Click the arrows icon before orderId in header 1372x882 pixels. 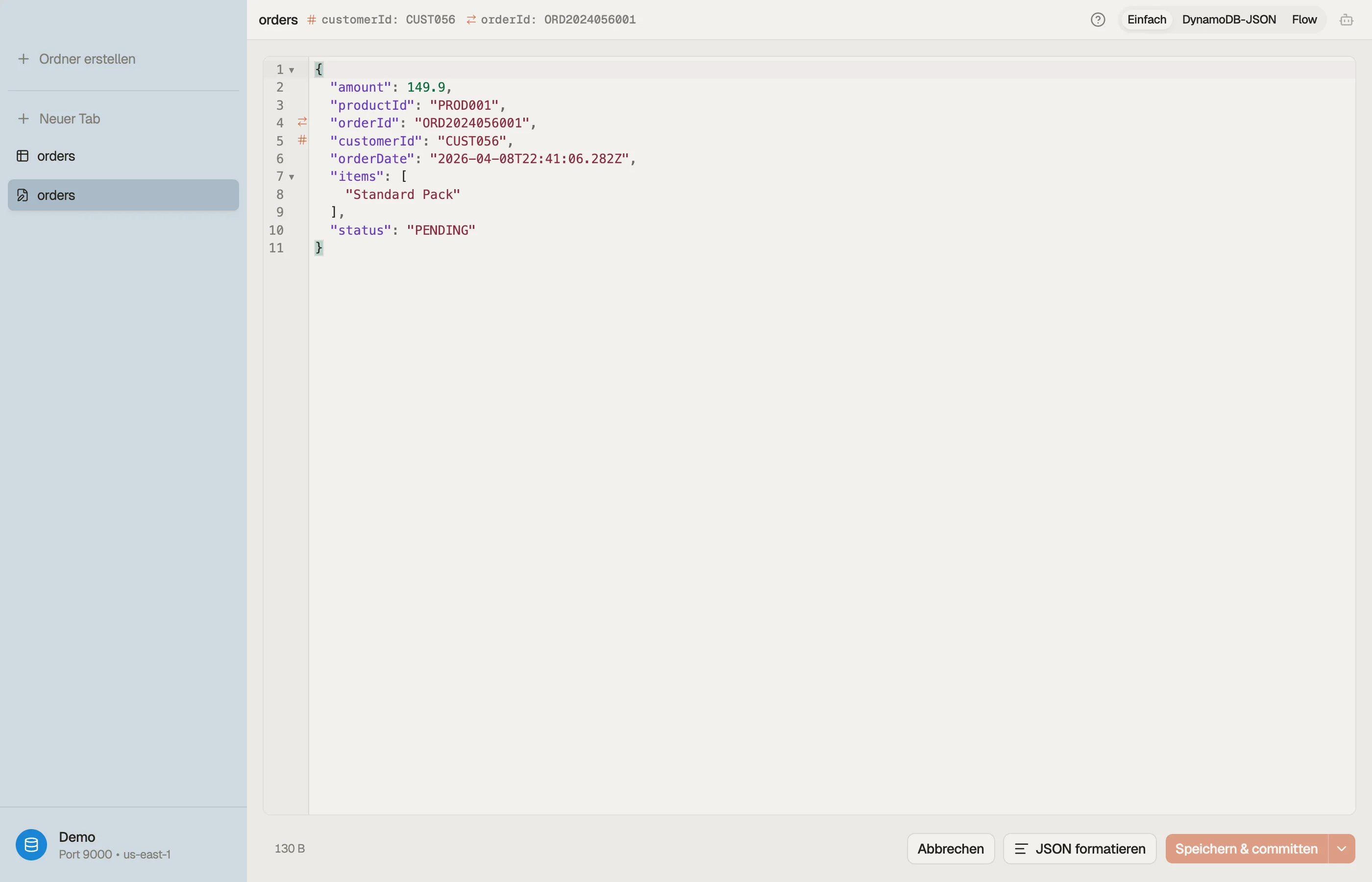pyautogui.click(x=471, y=20)
